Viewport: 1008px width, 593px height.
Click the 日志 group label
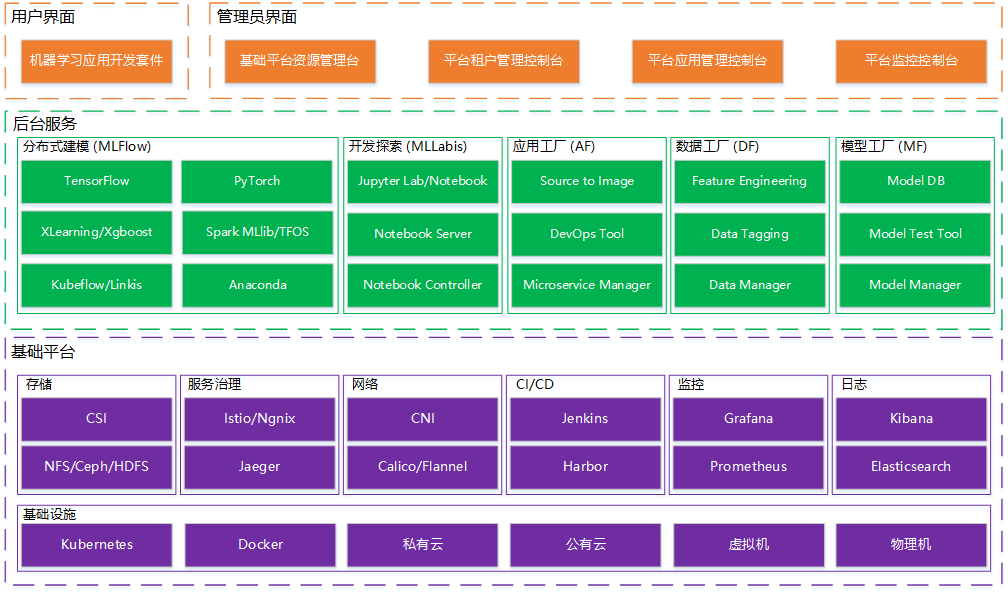point(854,385)
